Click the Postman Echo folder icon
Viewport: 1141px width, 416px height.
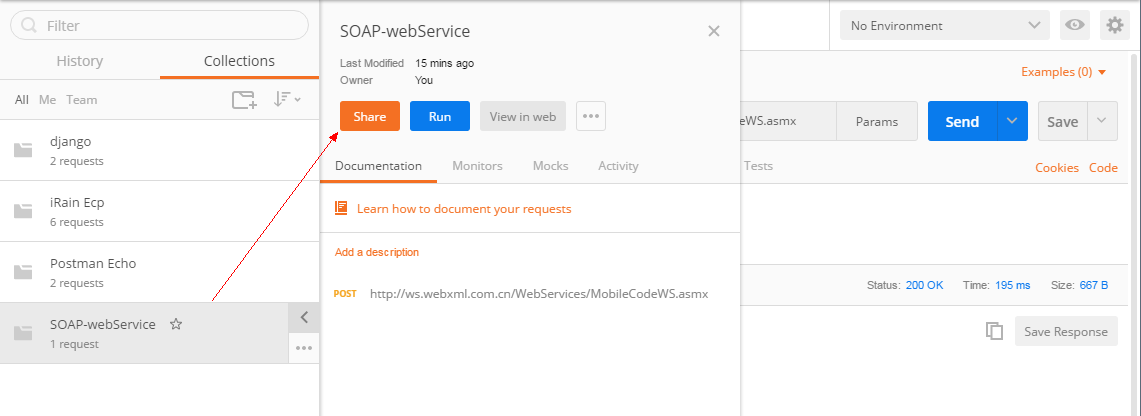23,273
